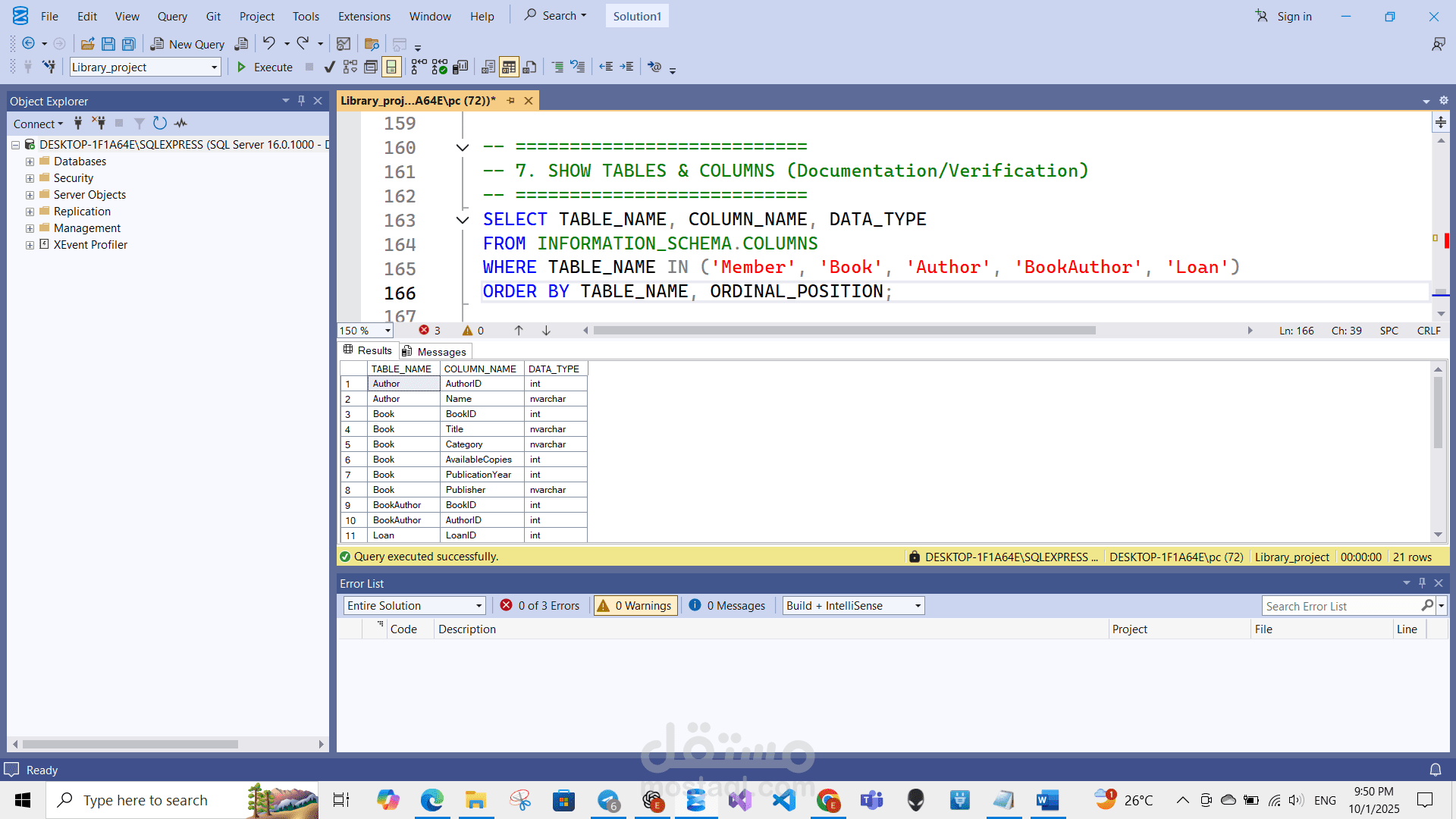The image size is (1456, 819).
Task: Comment out selected lines icon
Action: point(557,67)
